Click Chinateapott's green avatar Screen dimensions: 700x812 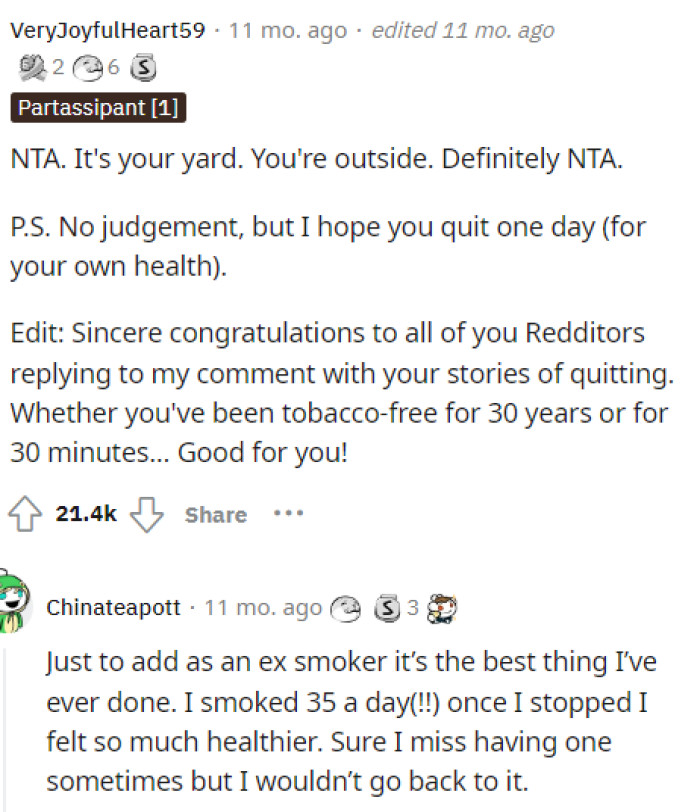(13, 605)
